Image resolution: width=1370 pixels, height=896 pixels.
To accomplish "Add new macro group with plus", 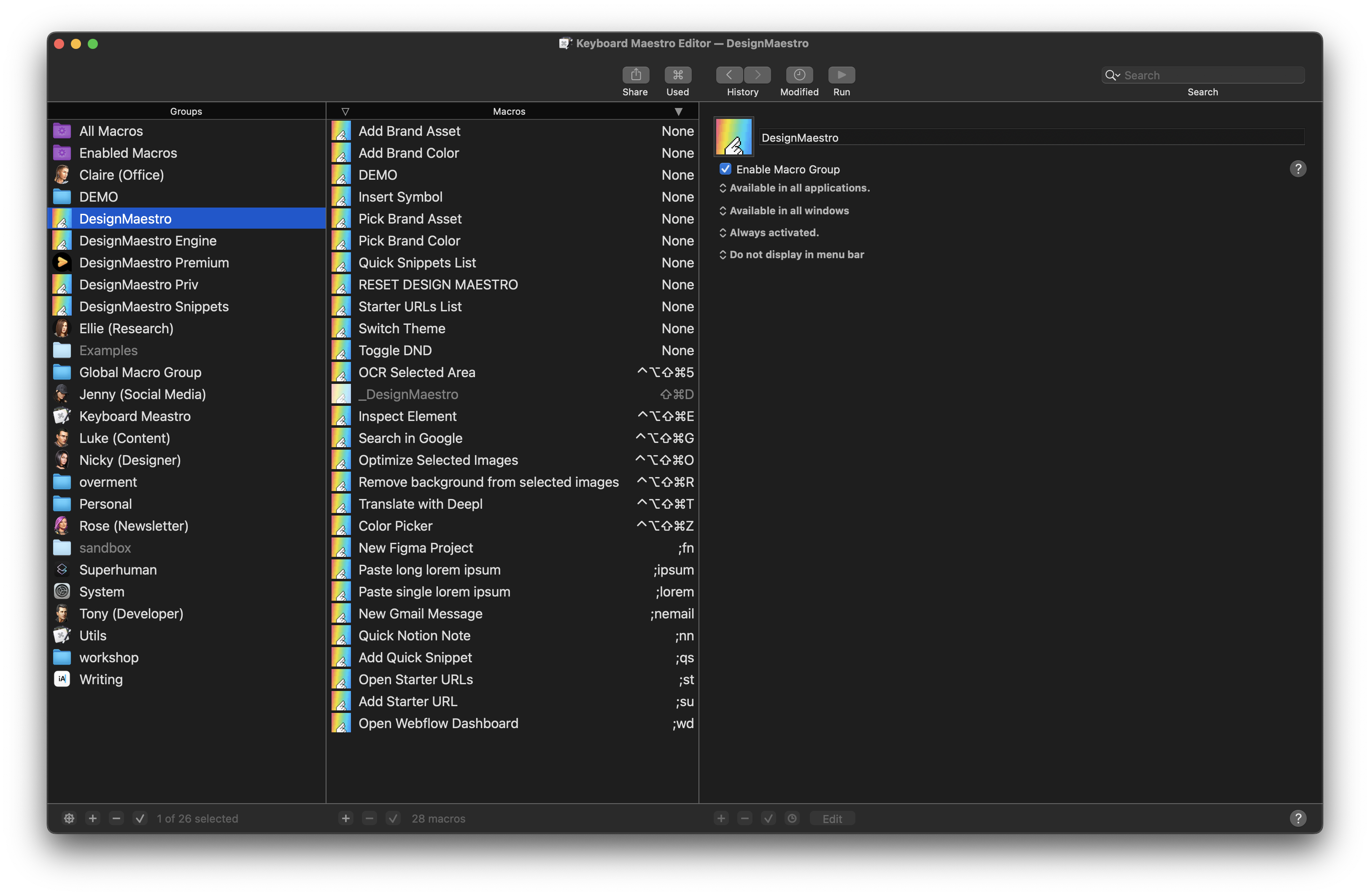I will pos(93,818).
